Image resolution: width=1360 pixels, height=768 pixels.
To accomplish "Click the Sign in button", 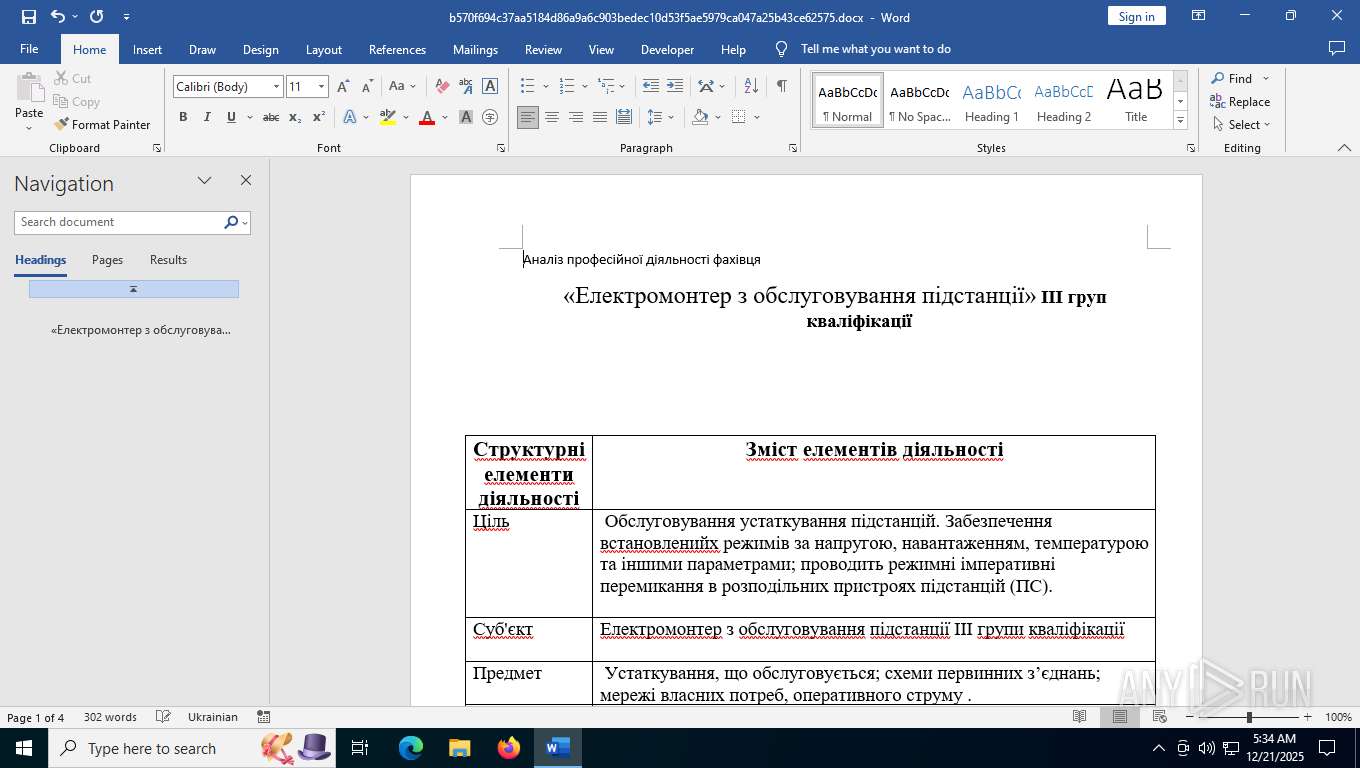I will [x=1136, y=16].
